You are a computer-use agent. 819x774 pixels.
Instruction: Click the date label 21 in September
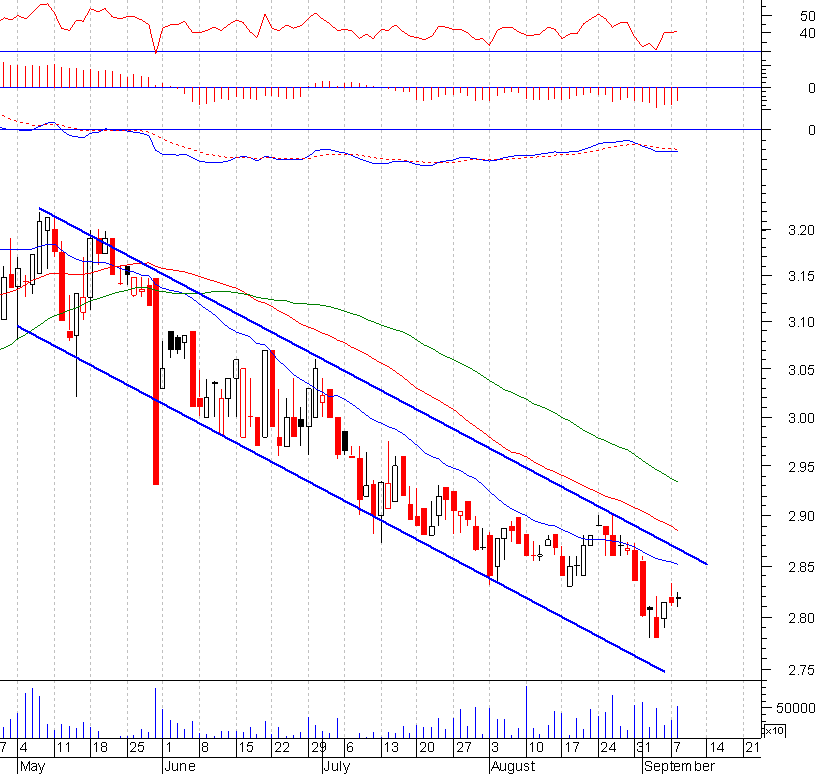pos(753,747)
